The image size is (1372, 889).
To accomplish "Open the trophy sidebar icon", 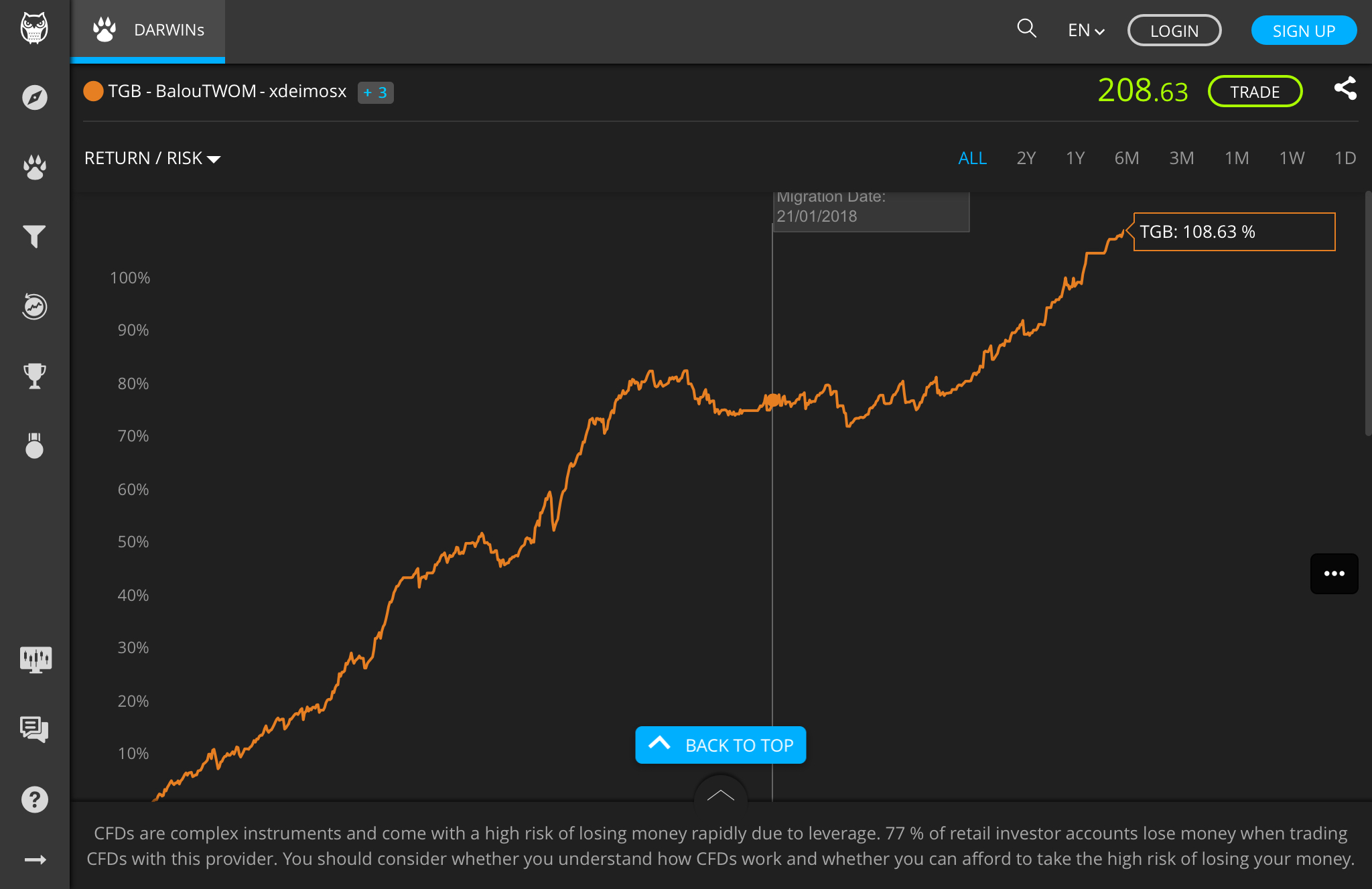I will click(35, 376).
